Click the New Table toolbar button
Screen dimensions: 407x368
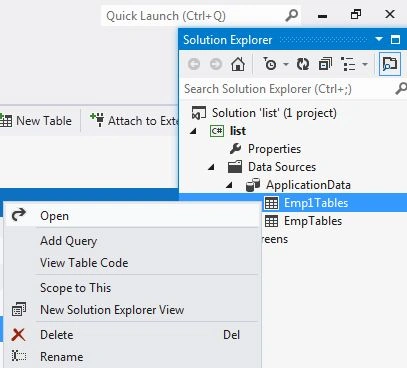click(x=35, y=121)
